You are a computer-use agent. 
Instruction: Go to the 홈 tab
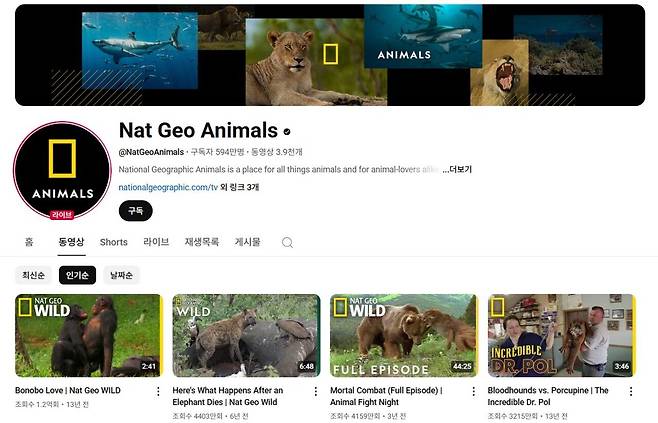point(29,242)
